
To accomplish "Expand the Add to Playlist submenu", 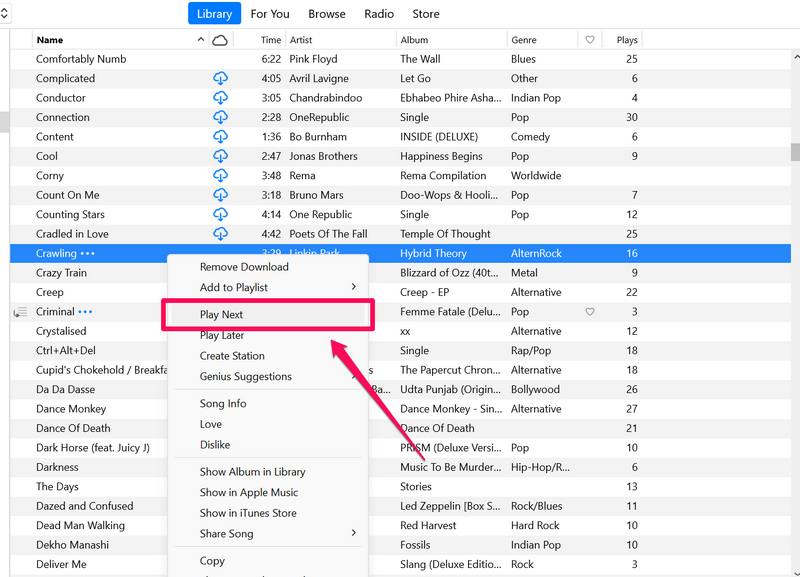I will [353, 288].
